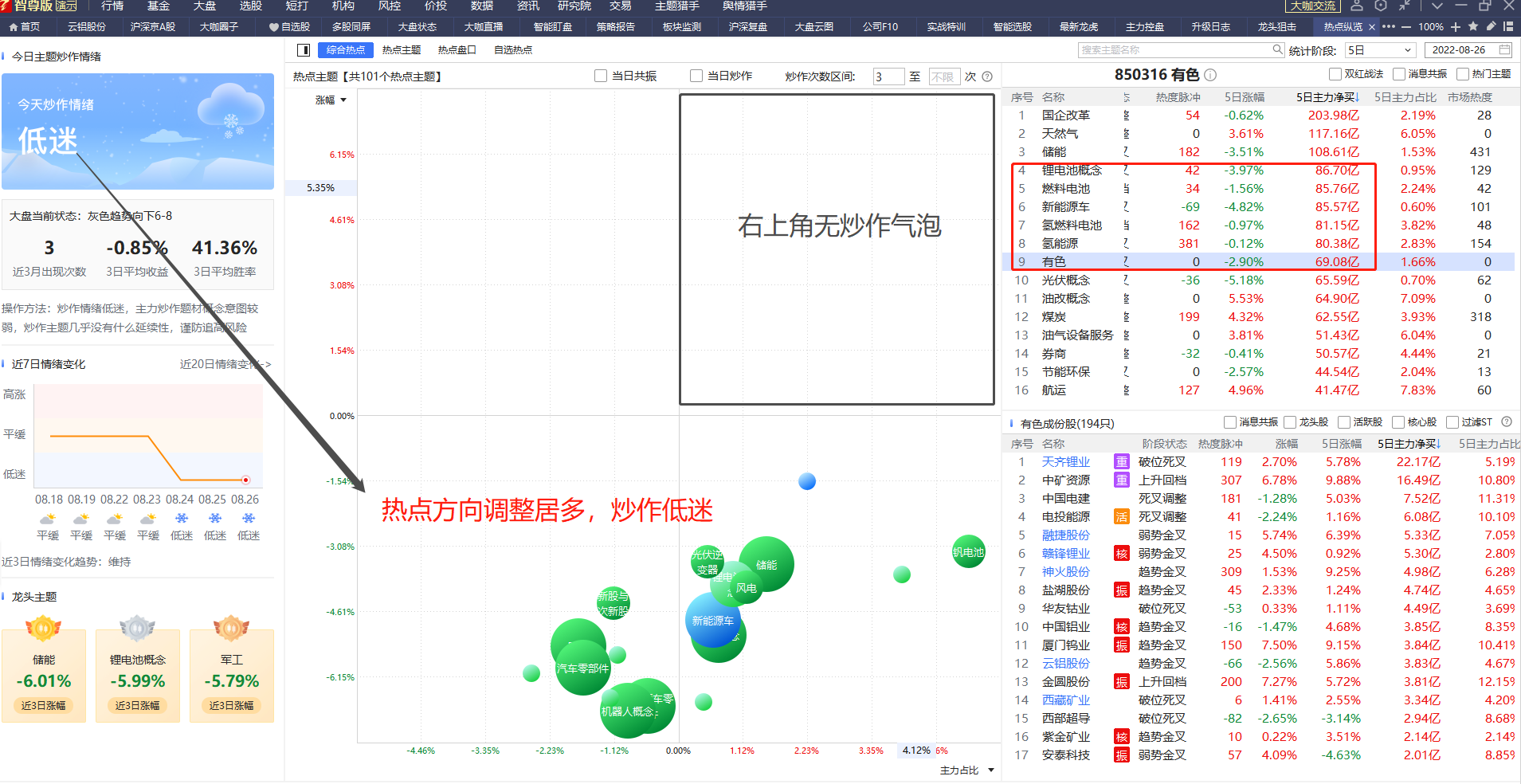
Task: Switch to 热点盘口 tab
Action: [457, 50]
